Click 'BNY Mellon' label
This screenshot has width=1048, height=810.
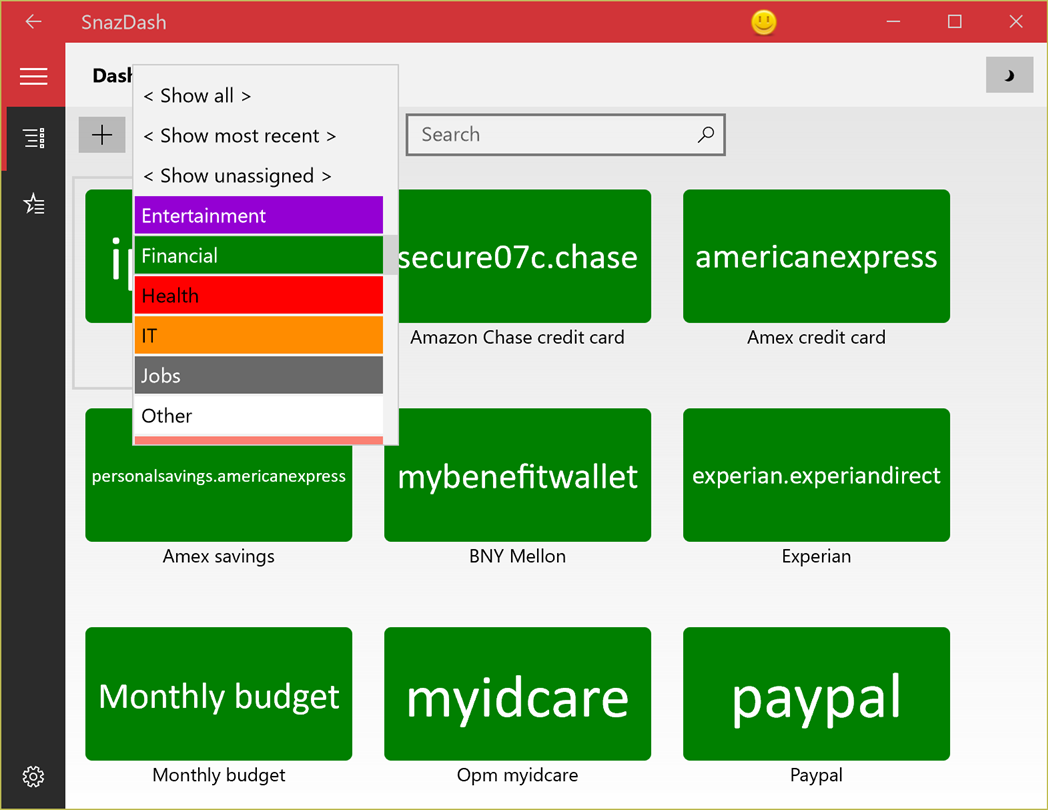point(517,556)
